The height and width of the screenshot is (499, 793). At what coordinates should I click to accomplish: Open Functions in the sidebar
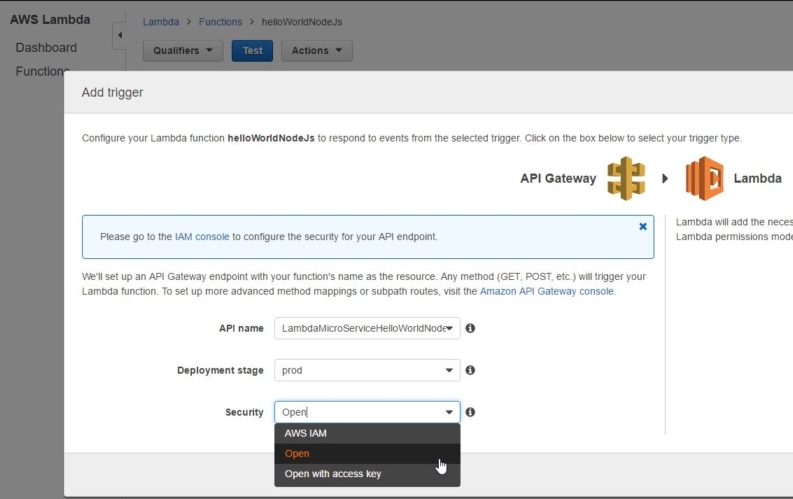coord(42,71)
